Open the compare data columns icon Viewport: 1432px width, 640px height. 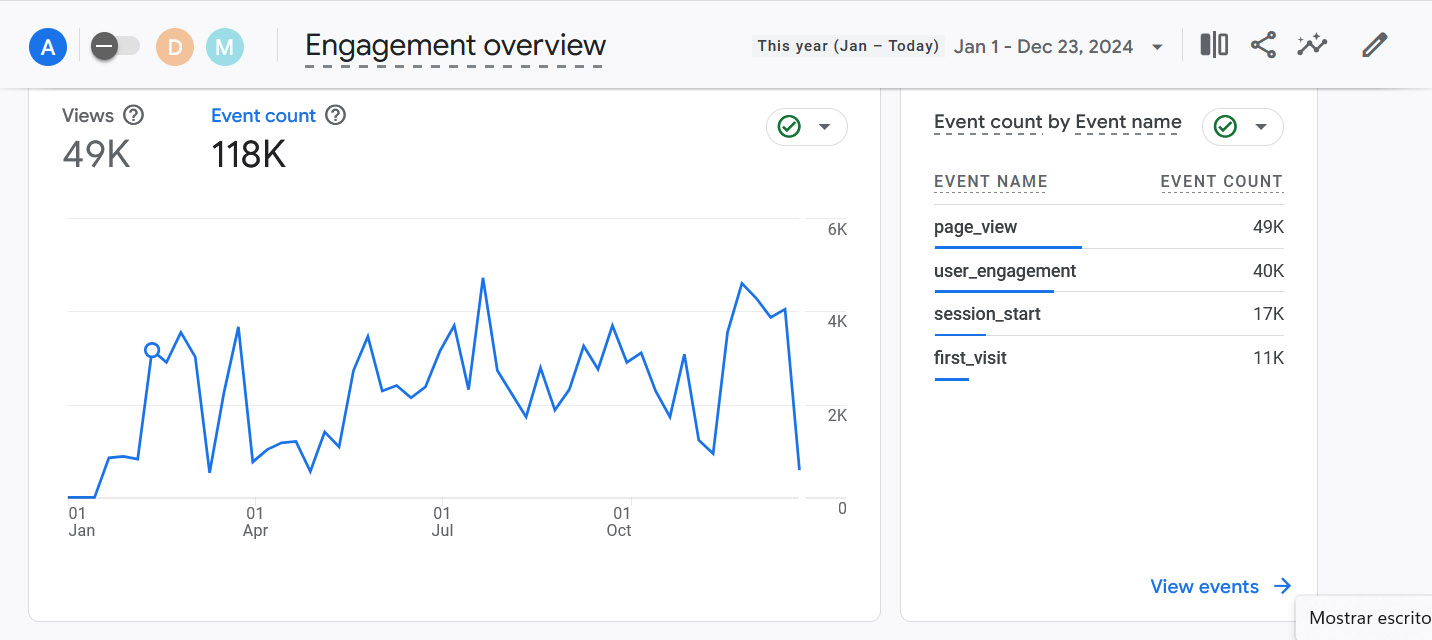point(1214,45)
